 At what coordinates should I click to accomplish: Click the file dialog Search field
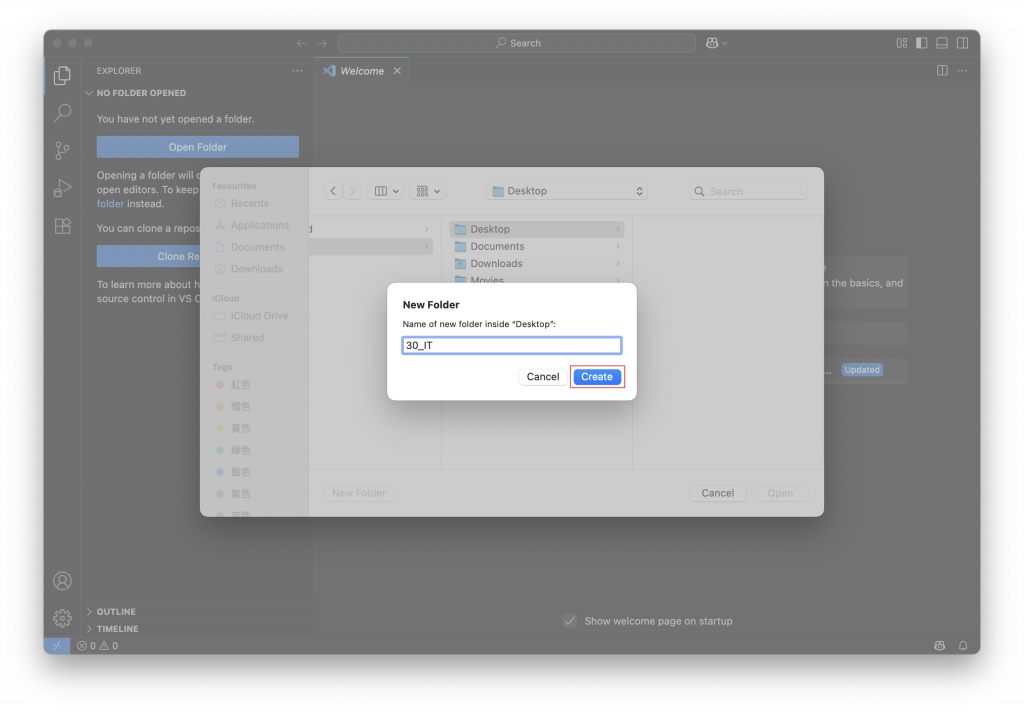pyautogui.click(x=748, y=191)
